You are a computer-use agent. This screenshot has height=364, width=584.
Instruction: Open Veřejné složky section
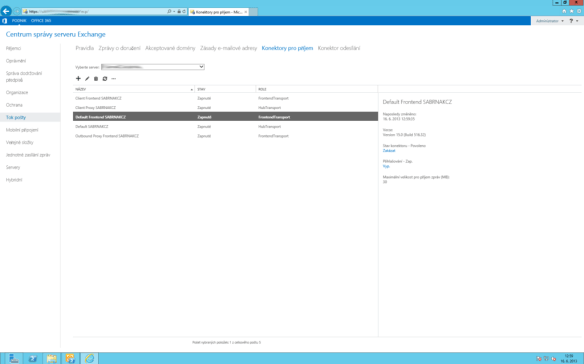click(19, 142)
